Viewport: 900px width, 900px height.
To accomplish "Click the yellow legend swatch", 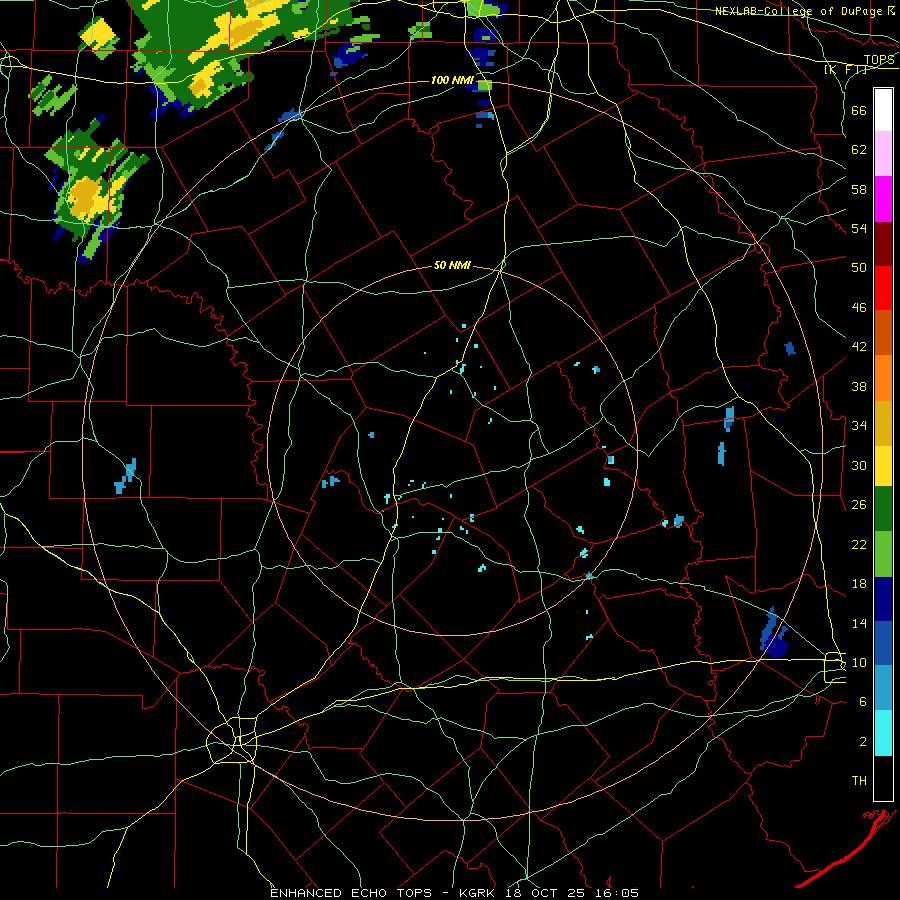I will click(x=883, y=466).
